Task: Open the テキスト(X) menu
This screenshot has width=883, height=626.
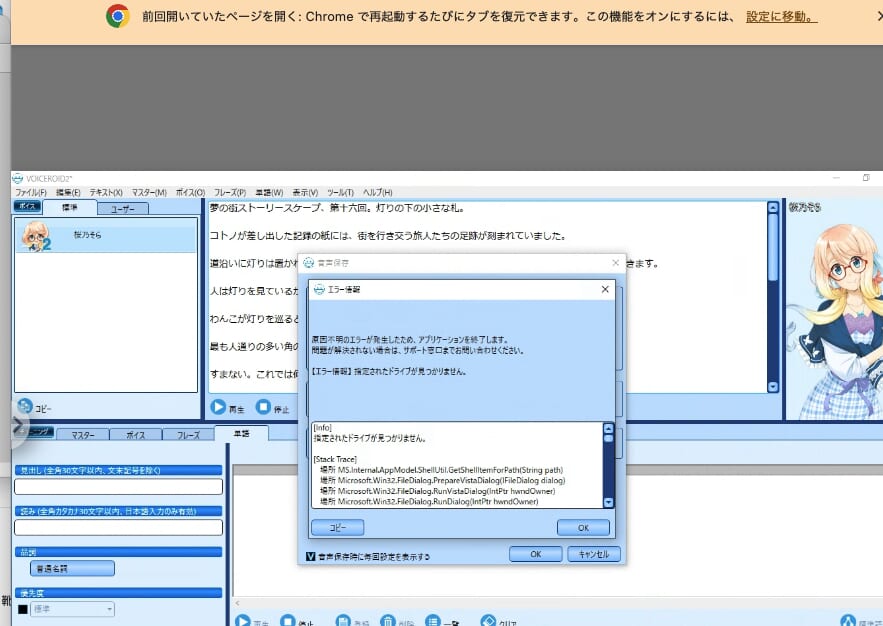Action: tap(106, 193)
